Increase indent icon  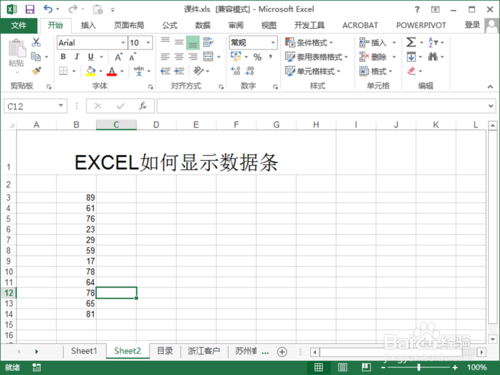179,71
